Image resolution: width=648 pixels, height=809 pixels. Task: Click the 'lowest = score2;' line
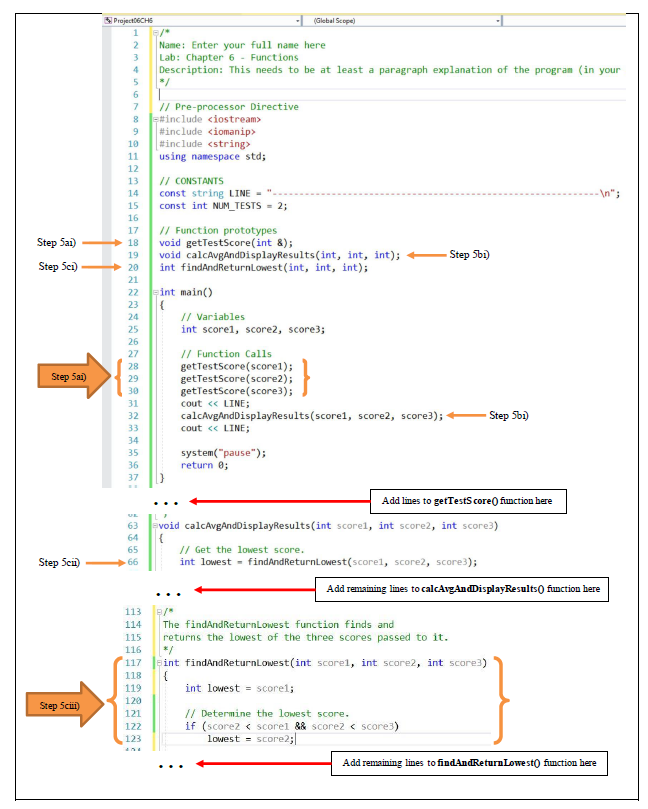pos(251,739)
